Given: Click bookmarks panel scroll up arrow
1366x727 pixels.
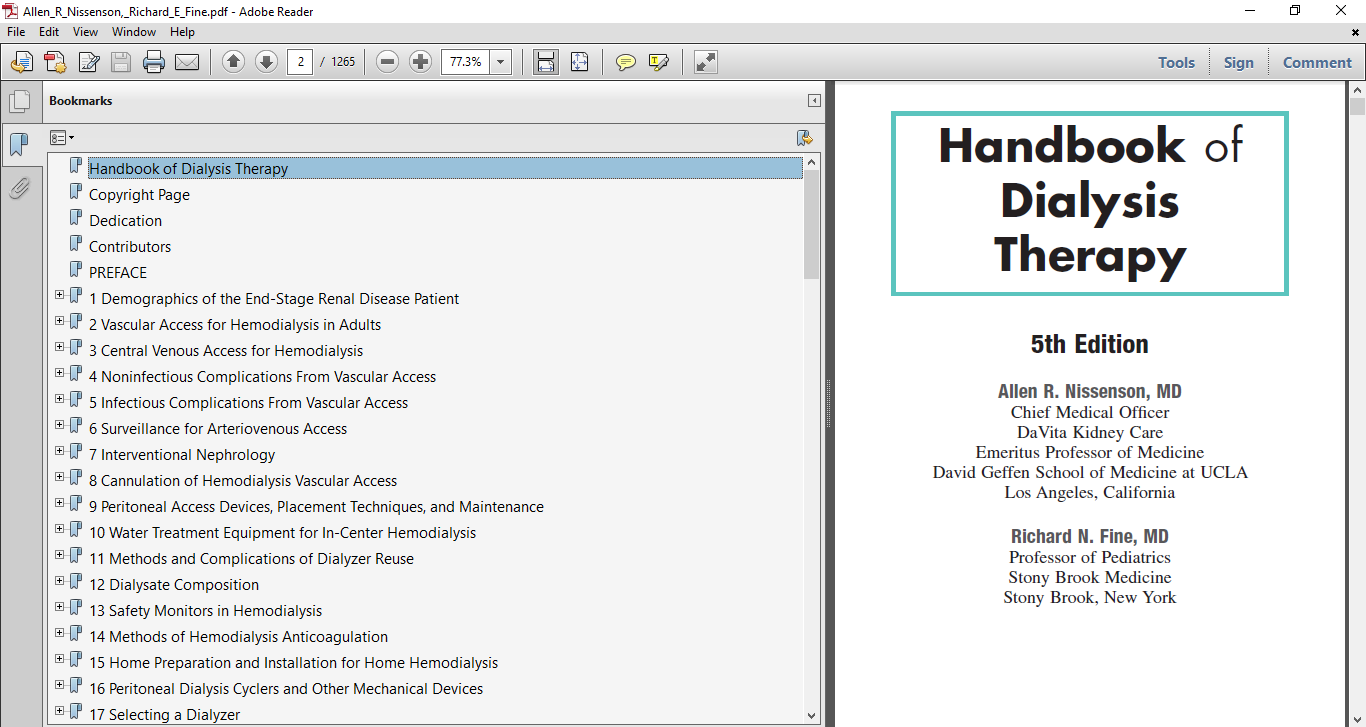Looking at the screenshot, I should pyautogui.click(x=811, y=162).
